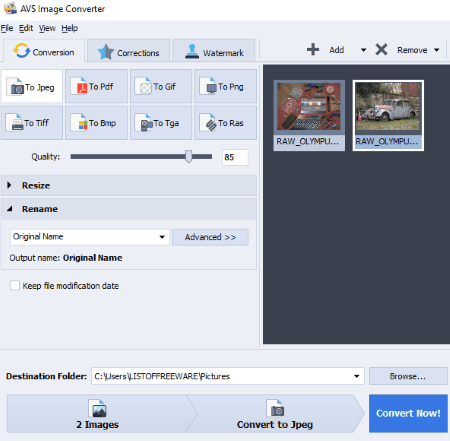Click the Browse... button

tap(408, 376)
